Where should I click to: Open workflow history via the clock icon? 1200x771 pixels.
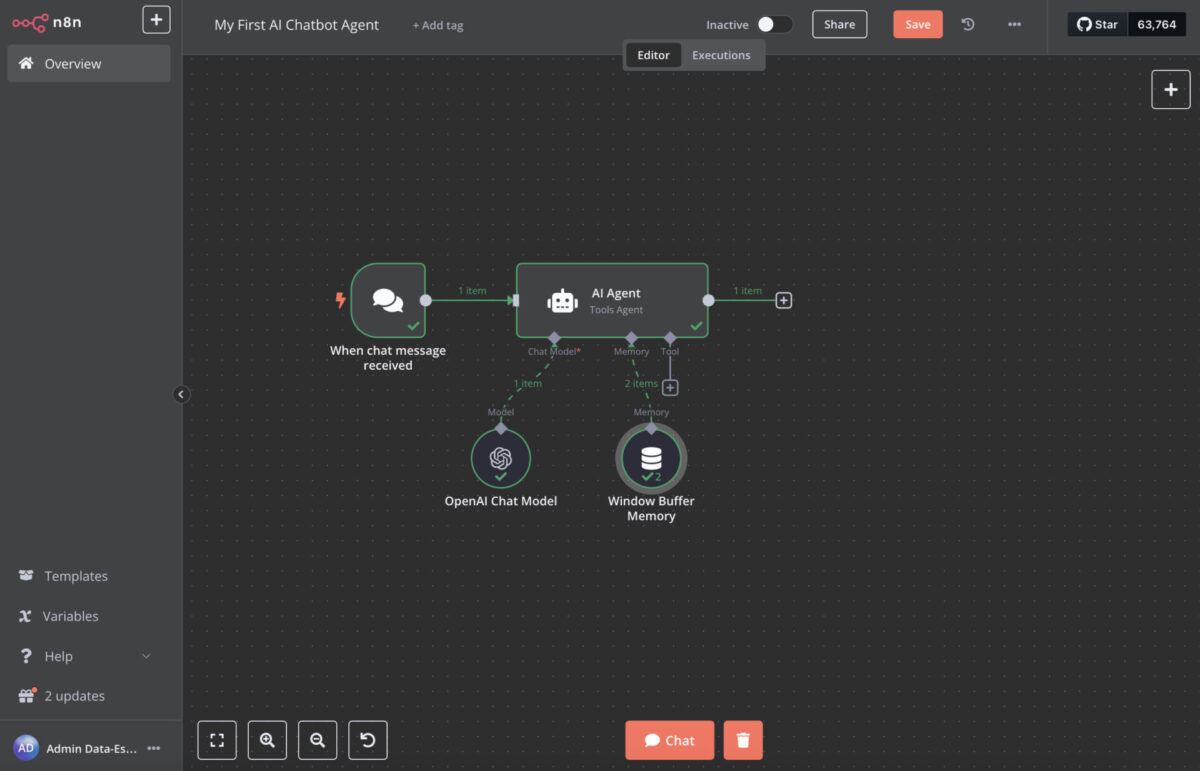coord(967,24)
